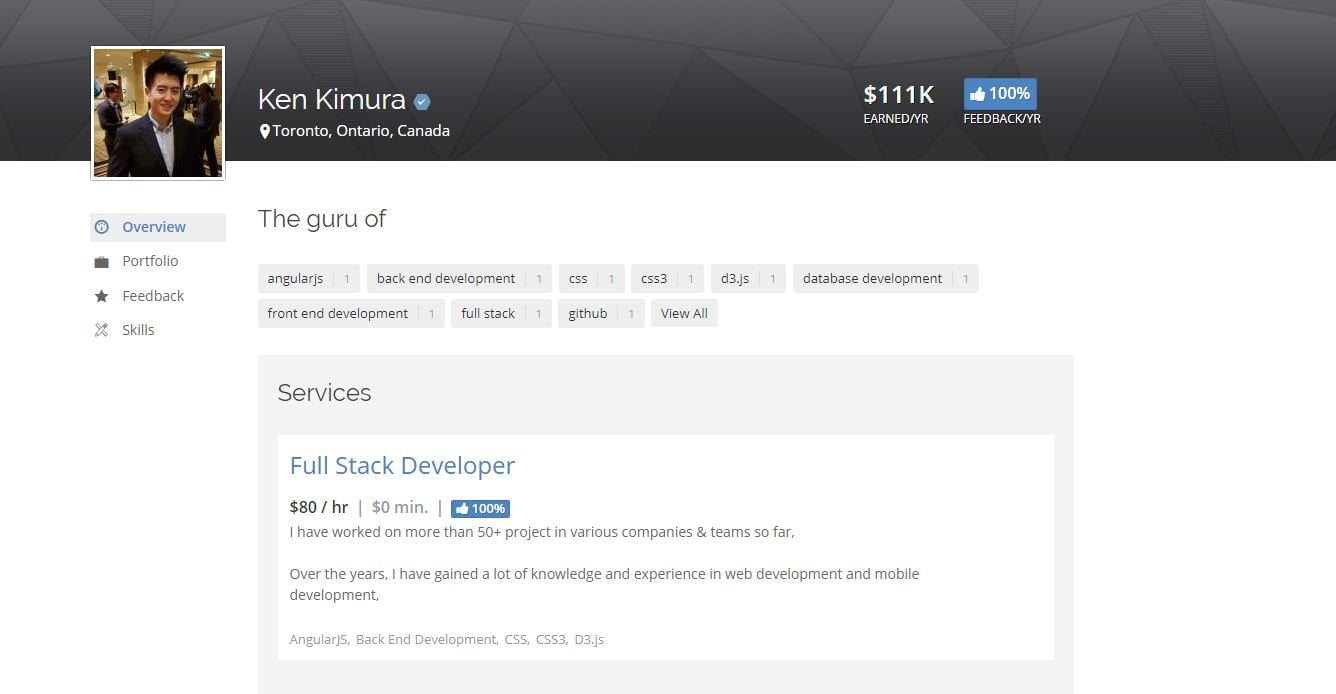Screen dimensions: 1336x694
Task: Click the Ken Kimura name heading
Action: point(332,100)
